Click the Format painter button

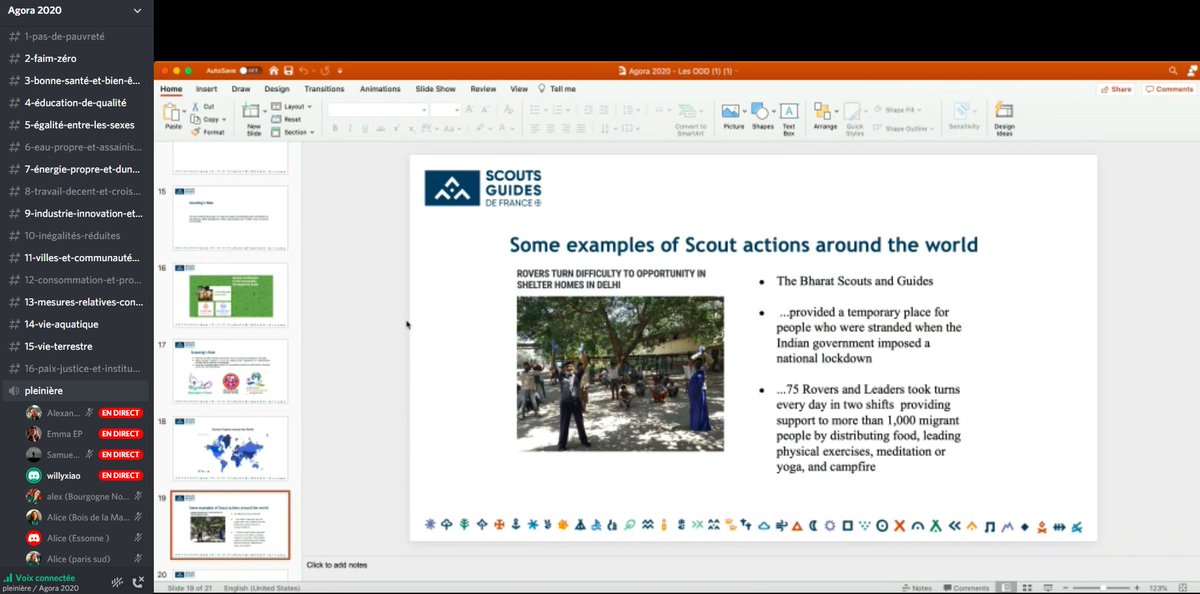tap(207, 132)
